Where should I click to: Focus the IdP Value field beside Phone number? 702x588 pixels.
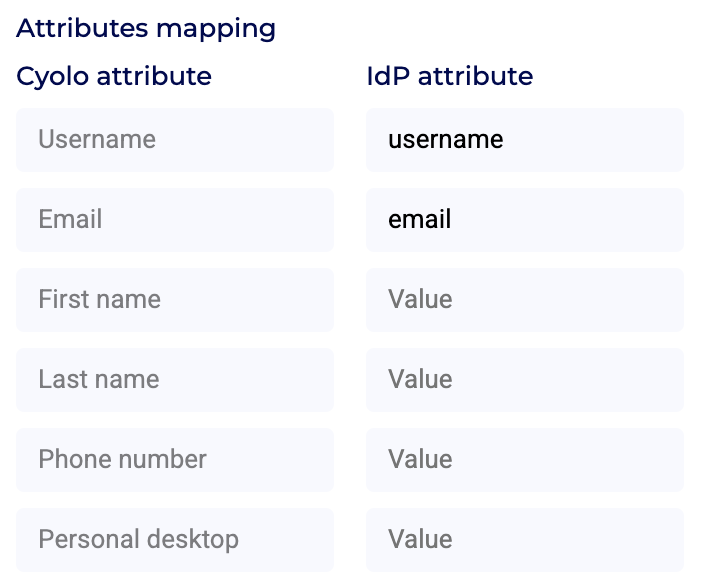525,460
